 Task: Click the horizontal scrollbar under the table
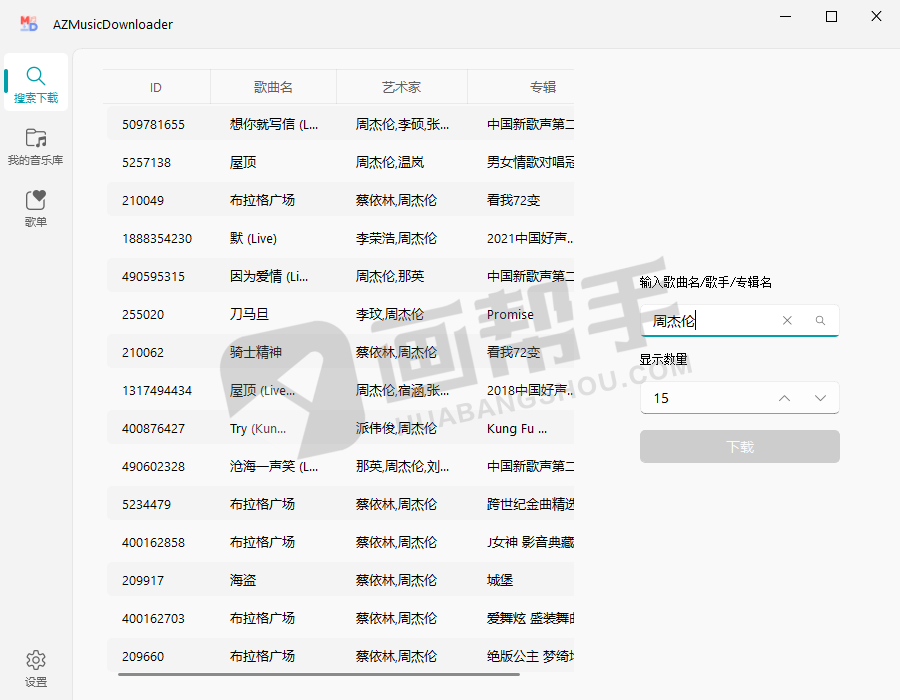[319, 674]
